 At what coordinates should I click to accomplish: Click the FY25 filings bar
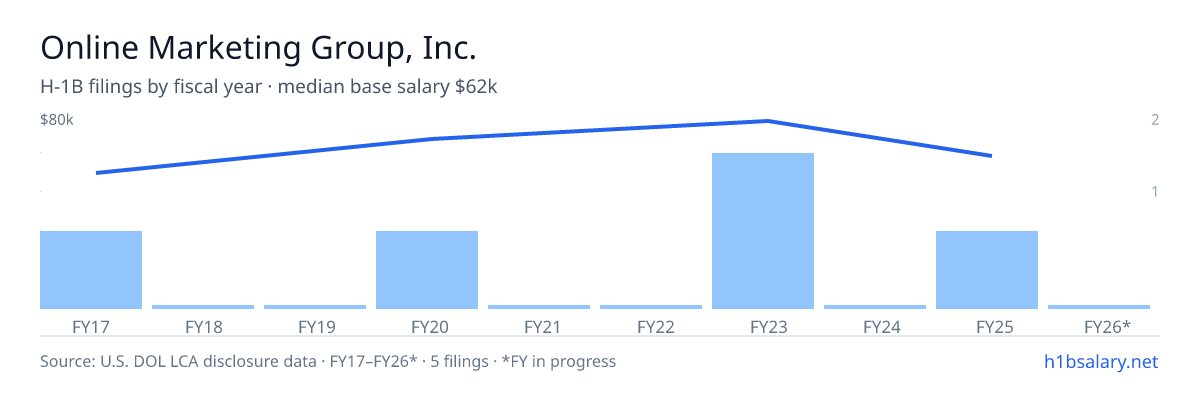pyautogui.click(x=987, y=270)
